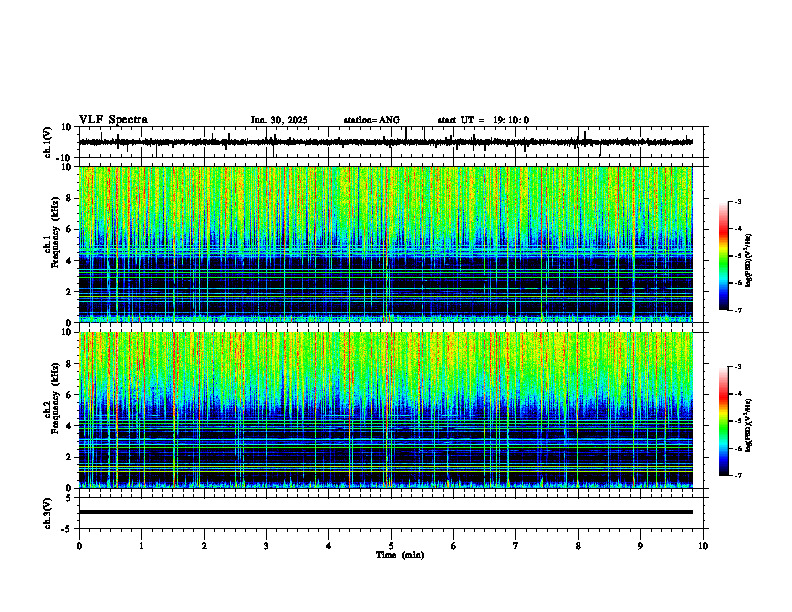Click time-axis tick label "1"
The image size is (792, 612).
tap(141, 546)
